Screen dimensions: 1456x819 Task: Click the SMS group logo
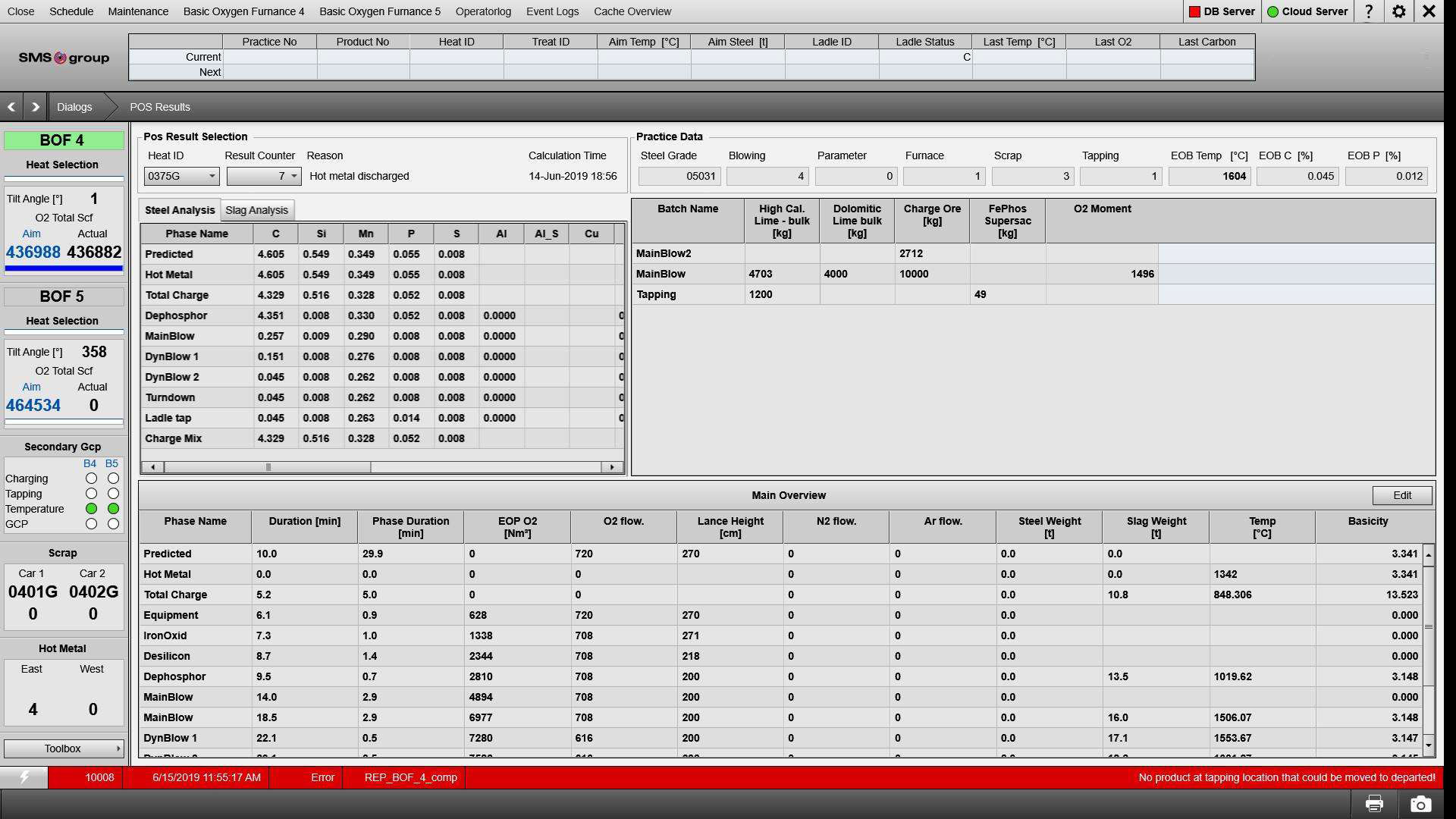pos(64,58)
